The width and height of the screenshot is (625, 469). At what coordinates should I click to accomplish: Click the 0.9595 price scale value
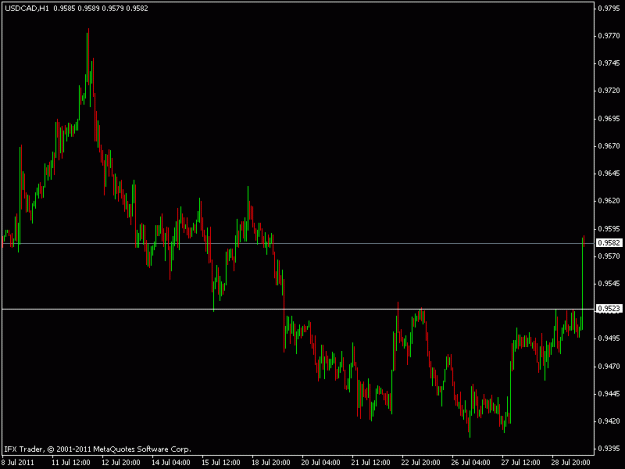point(609,229)
